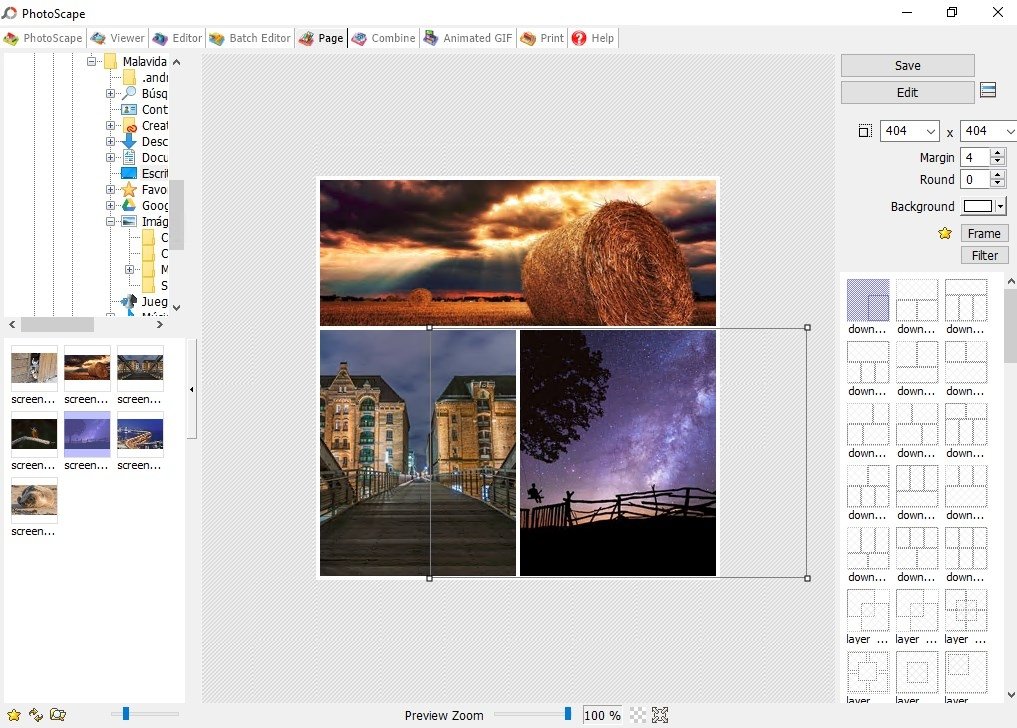
Task: Expand the Favo tree node
Action: pyautogui.click(x=110, y=189)
